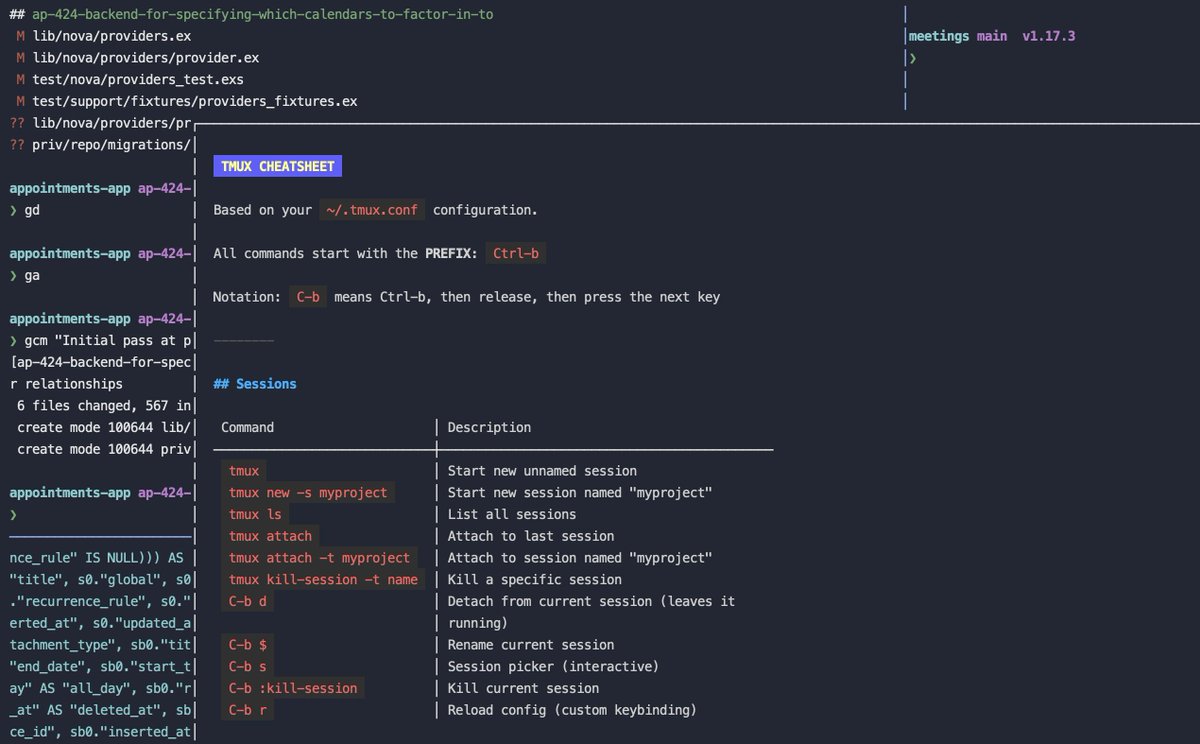Screen dimensions: 1200x744
Task: Select the bare 'tmux' command cell
Action: click(x=244, y=471)
